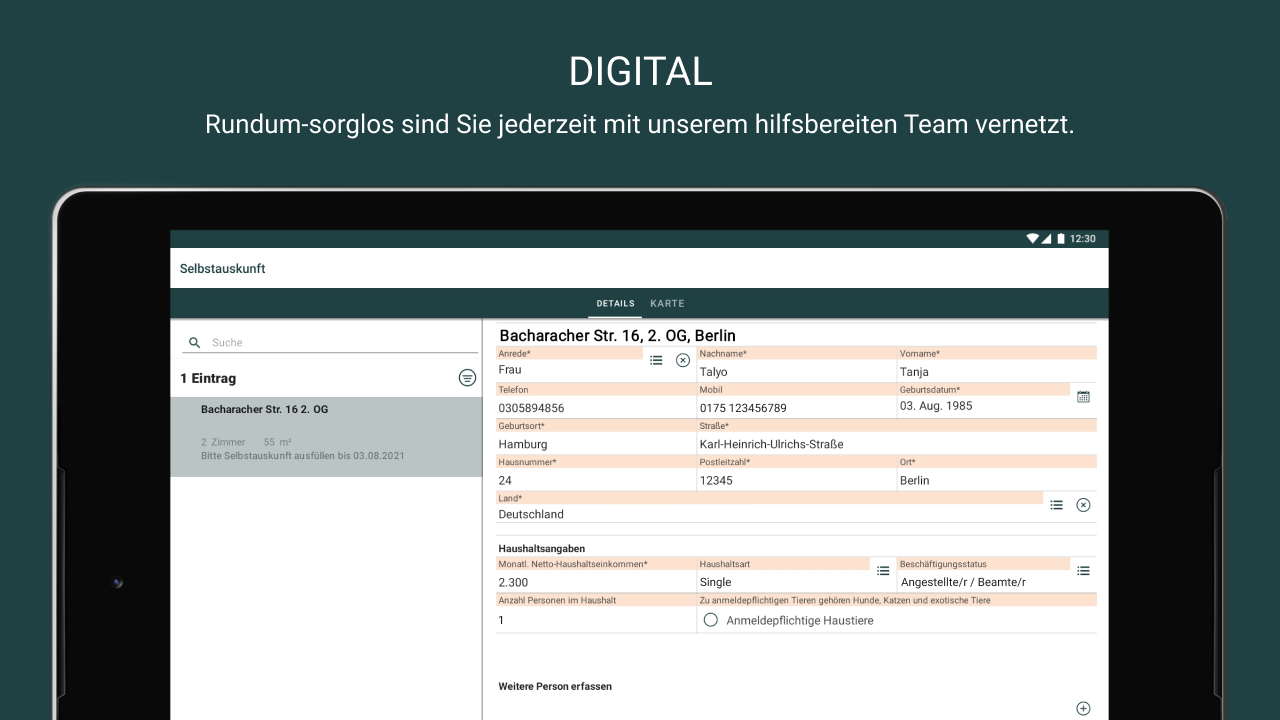Click the 12:30 clock in status bar
This screenshot has height=720, width=1280.
pos(1083,239)
